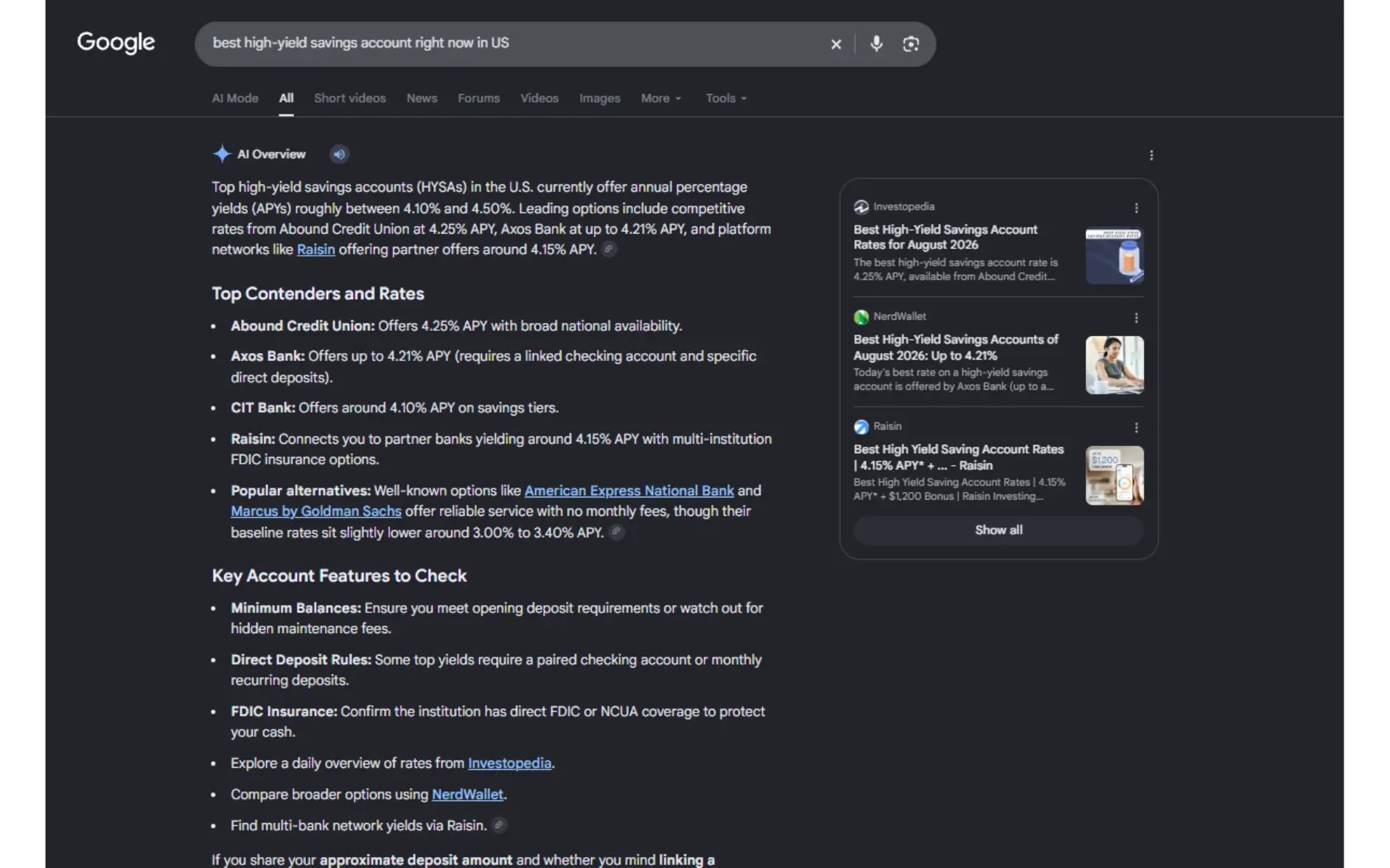Click the Investopedia source name label
Screen dimensions: 1390x868
pyautogui.click(x=904, y=207)
